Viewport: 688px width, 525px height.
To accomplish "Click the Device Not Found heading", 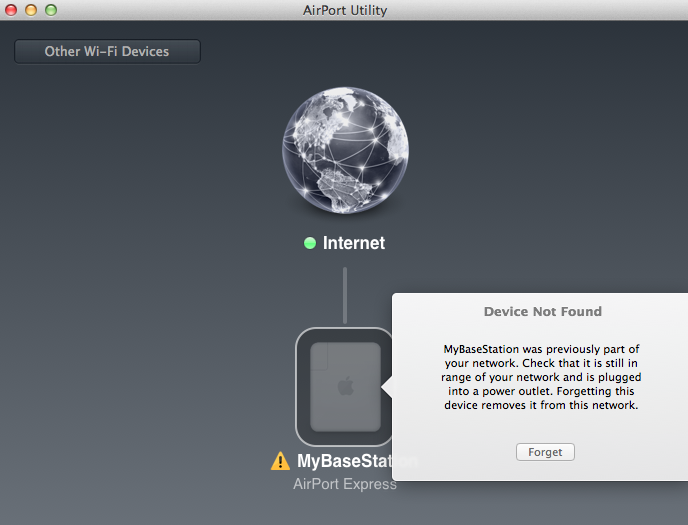I will [543, 311].
